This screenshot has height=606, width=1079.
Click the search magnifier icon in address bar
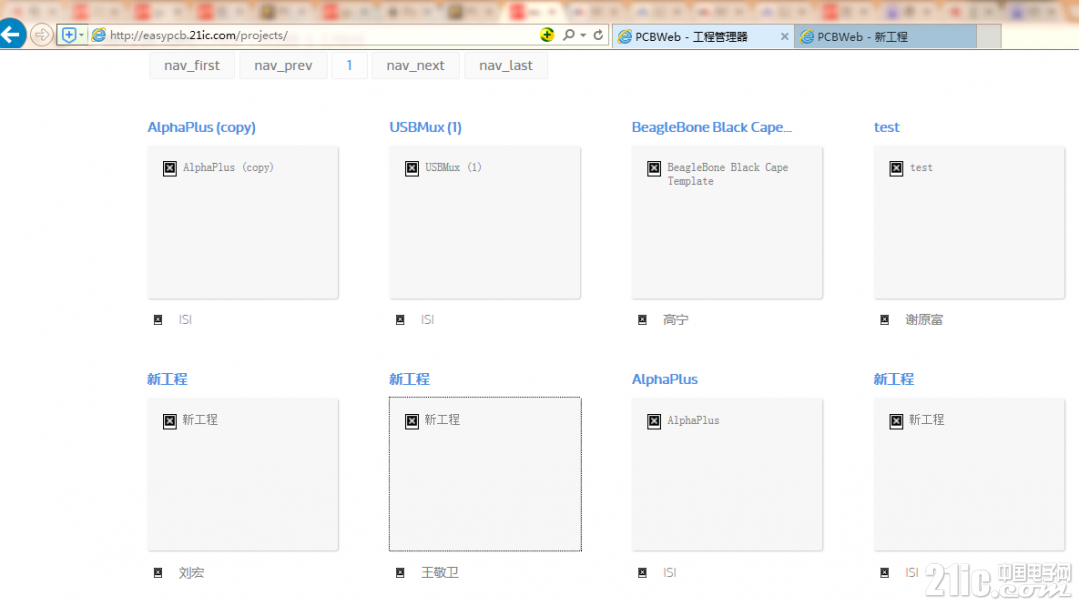point(568,34)
